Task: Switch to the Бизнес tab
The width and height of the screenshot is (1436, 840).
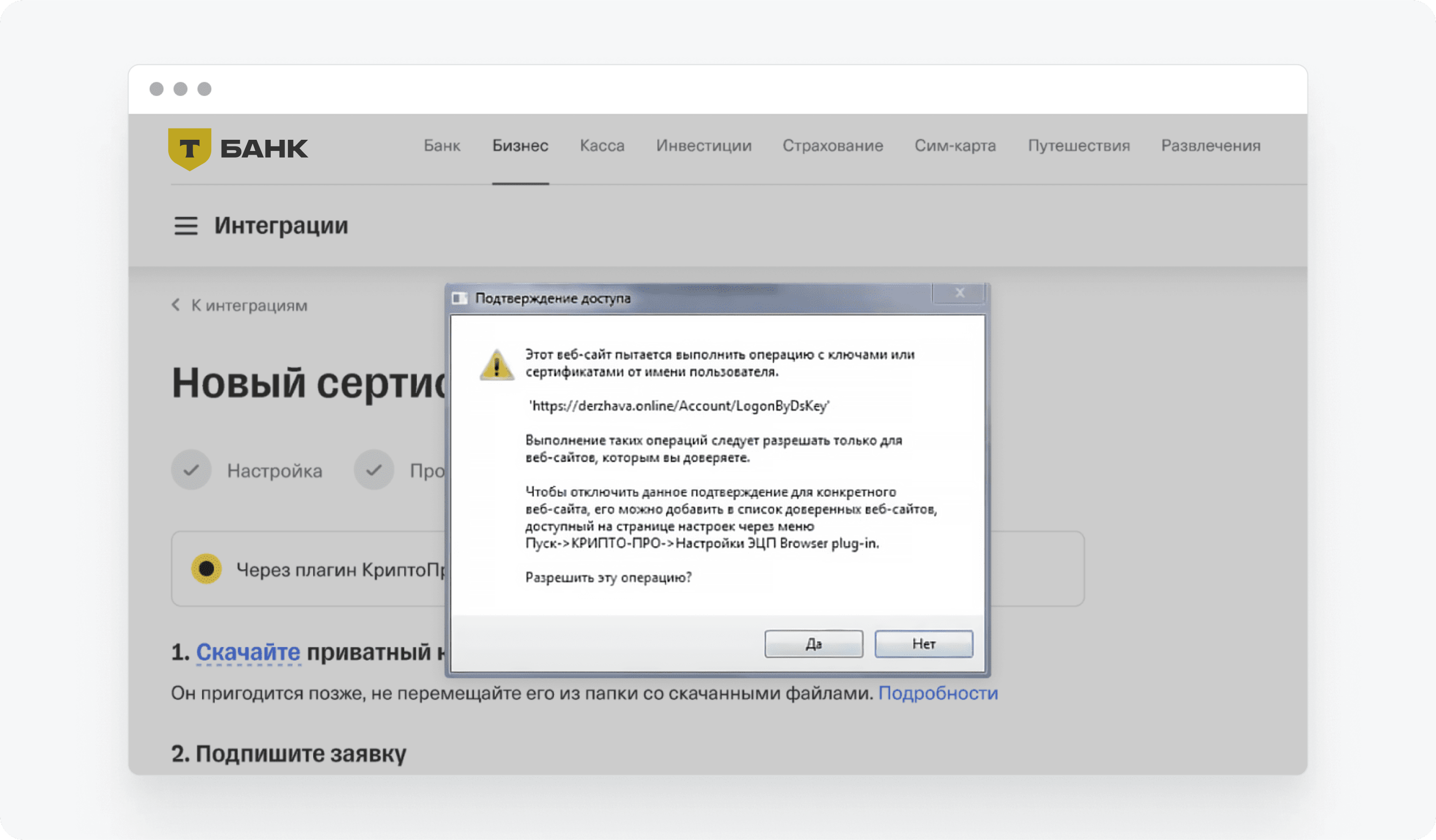Action: click(x=520, y=146)
